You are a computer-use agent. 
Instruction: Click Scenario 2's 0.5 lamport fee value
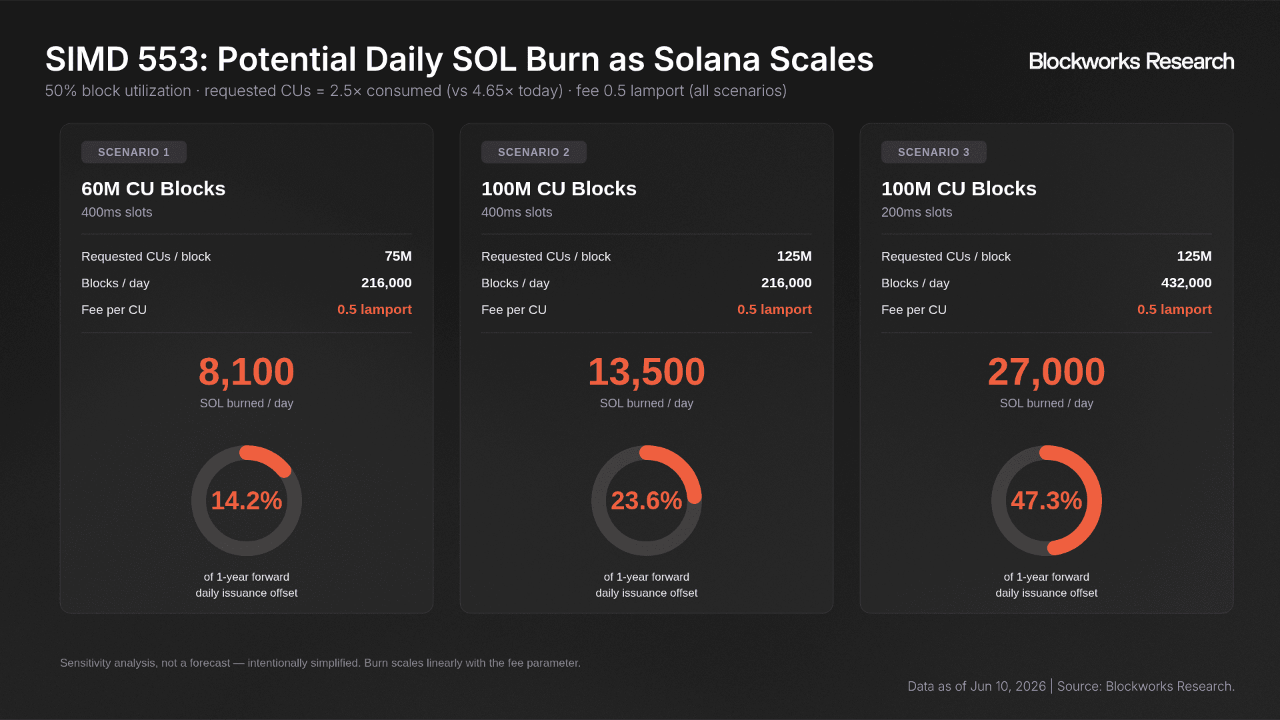click(774, 309)
